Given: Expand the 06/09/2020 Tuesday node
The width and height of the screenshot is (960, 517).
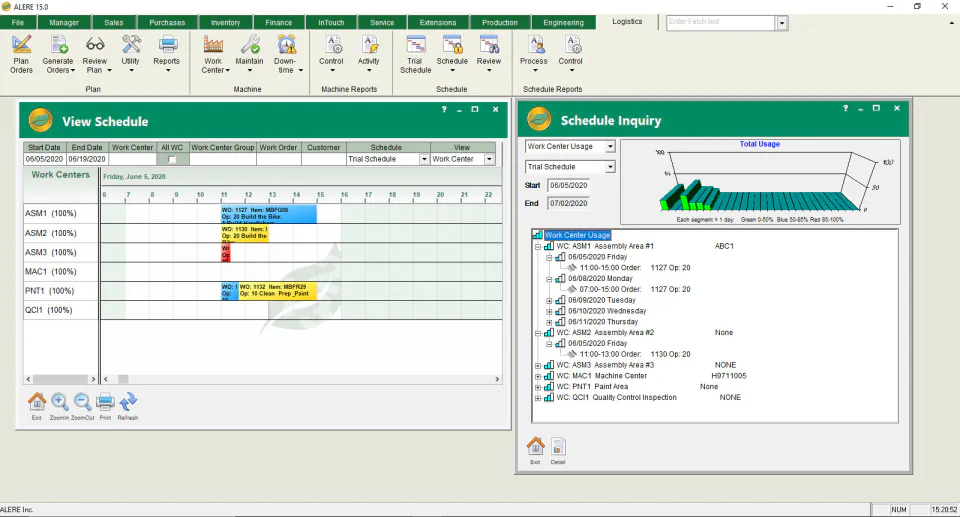Looking at the screenshot, I should pyautogui.click(x=549, y=301).
